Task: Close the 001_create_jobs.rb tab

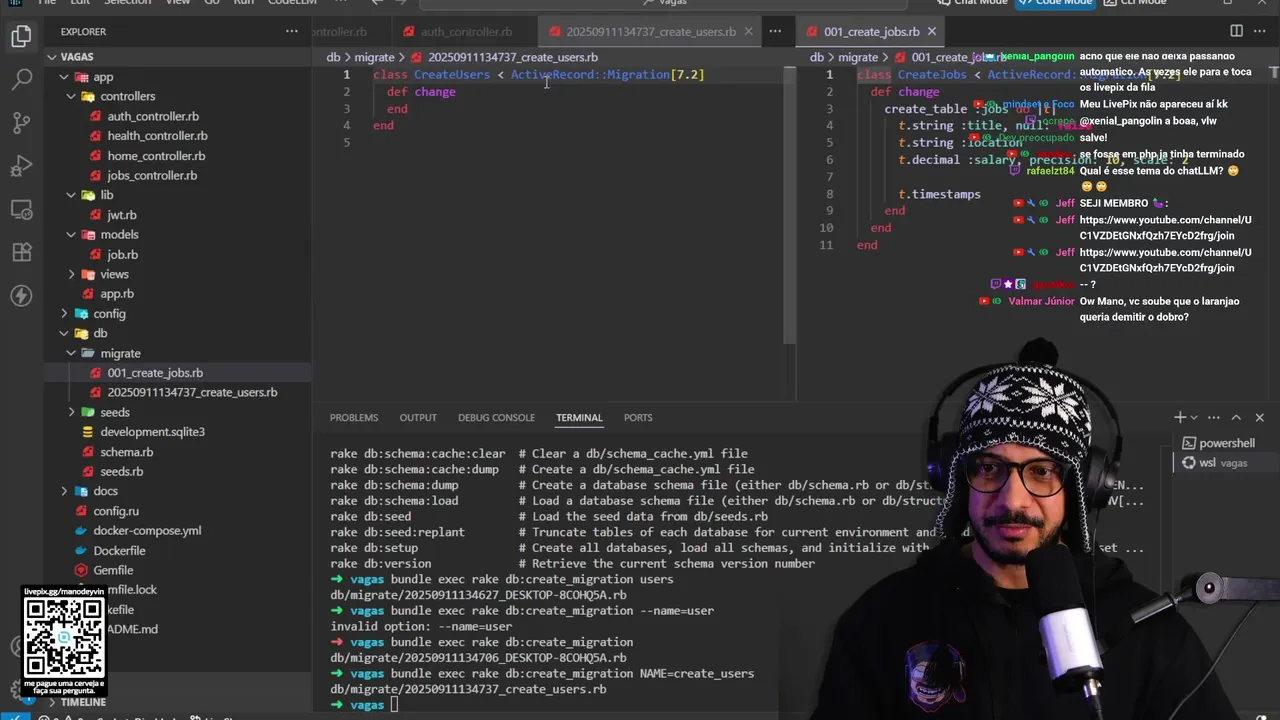Action: pyautogui.click(x=931, y=31)
